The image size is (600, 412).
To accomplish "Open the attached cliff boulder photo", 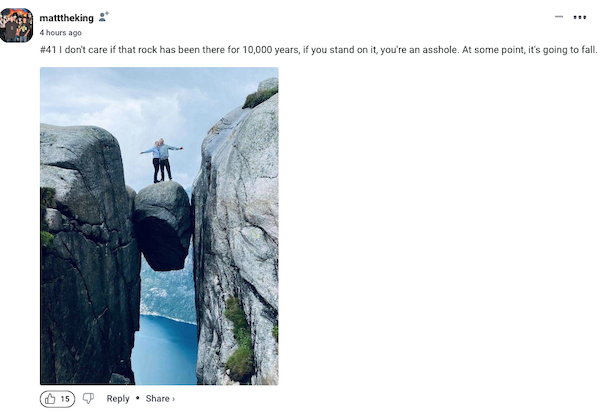I will click(159, 226).
